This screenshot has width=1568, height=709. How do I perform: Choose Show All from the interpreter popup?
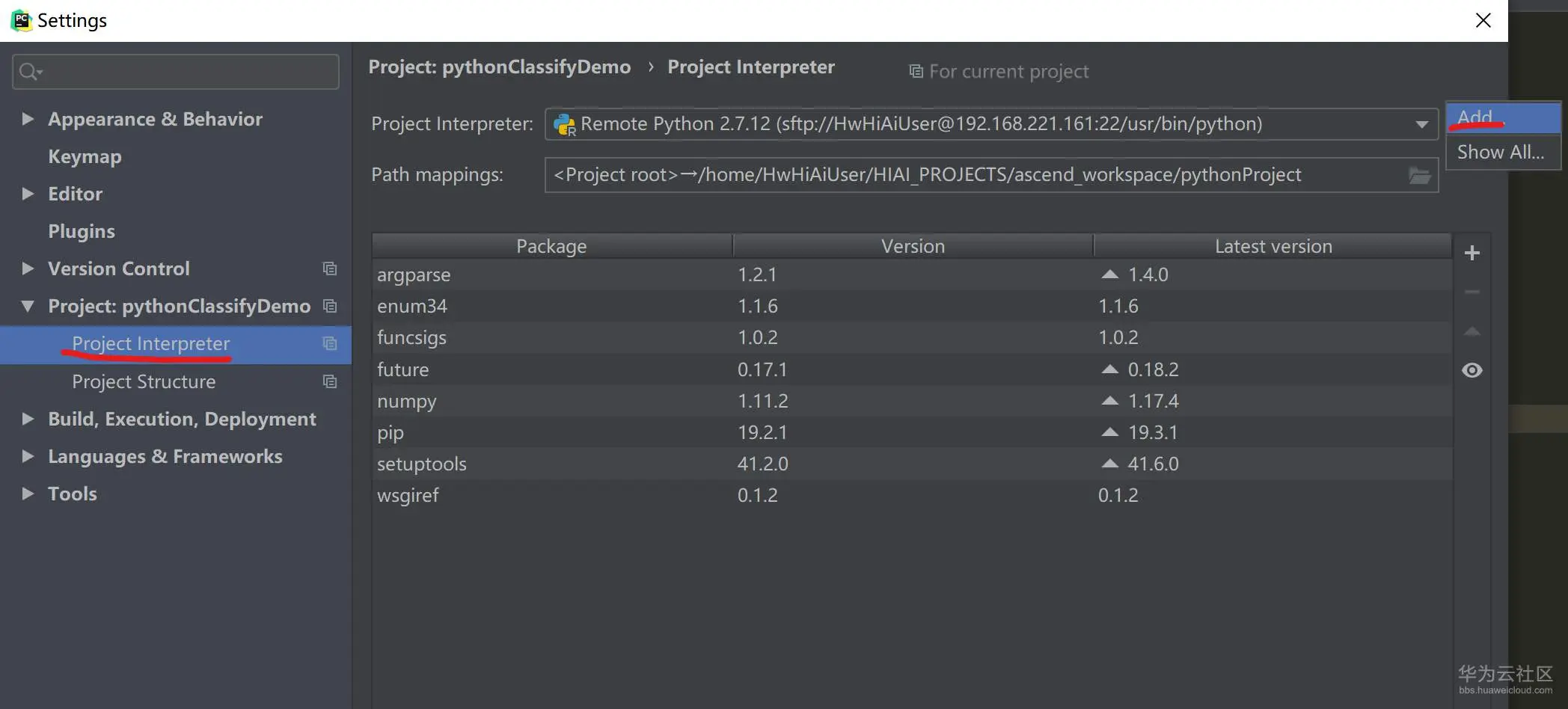tap(1501, 153)
